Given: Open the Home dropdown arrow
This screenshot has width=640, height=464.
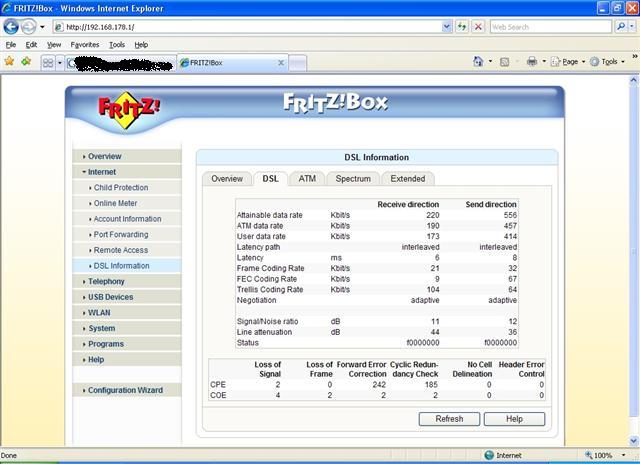Looking at the screenshot, I should pos(490,62).
